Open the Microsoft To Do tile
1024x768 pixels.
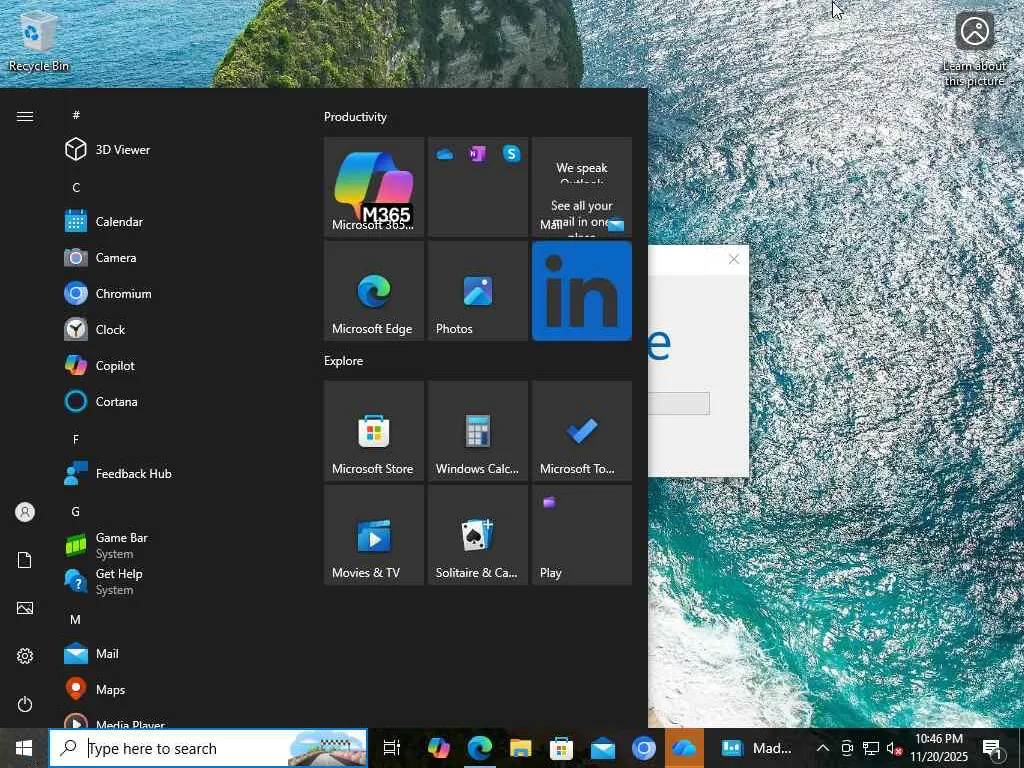coord(581,431)
